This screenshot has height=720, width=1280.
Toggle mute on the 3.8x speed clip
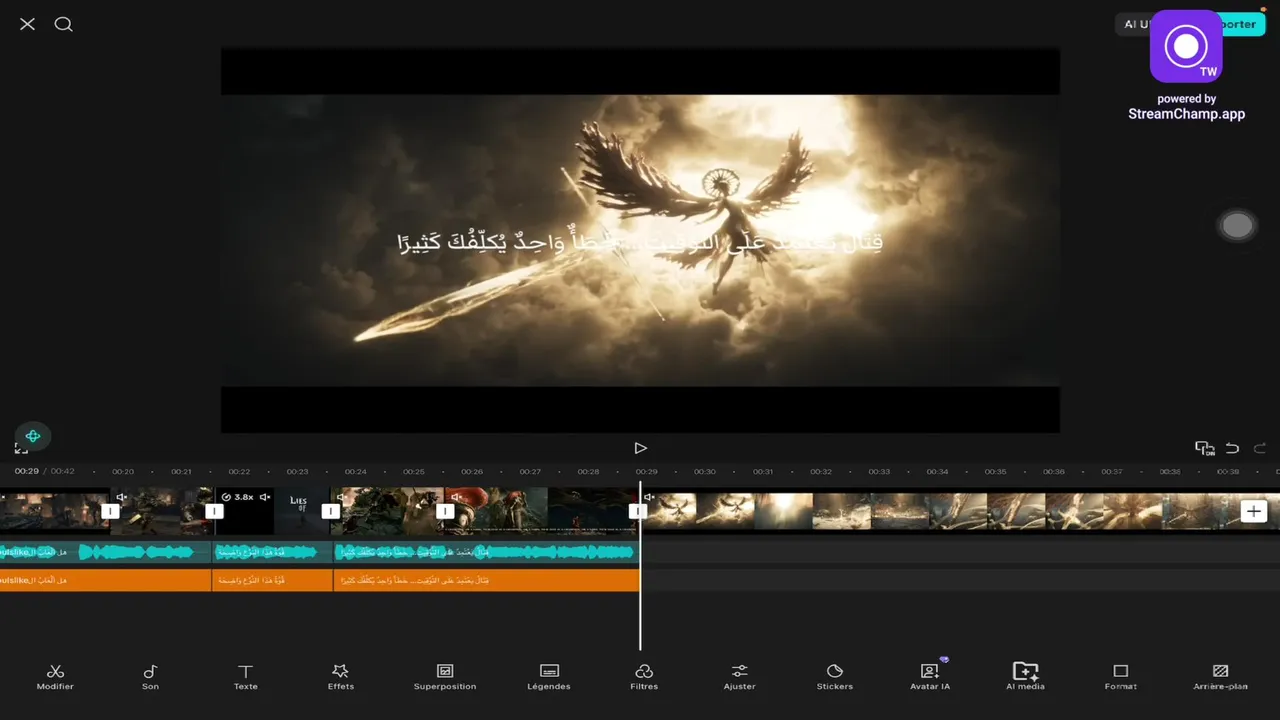point(264,497)
